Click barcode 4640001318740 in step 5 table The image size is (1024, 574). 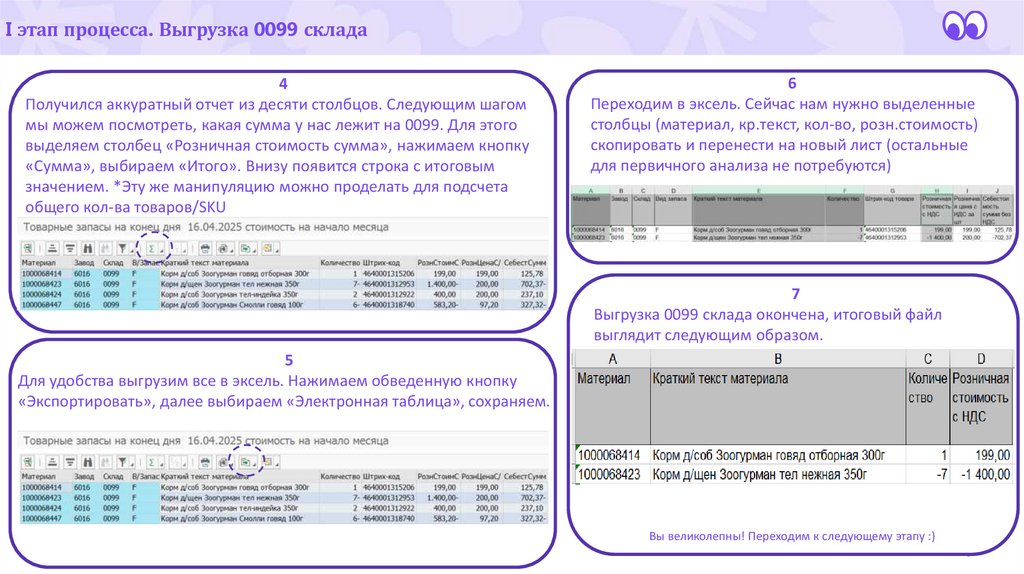coord(389,518)
